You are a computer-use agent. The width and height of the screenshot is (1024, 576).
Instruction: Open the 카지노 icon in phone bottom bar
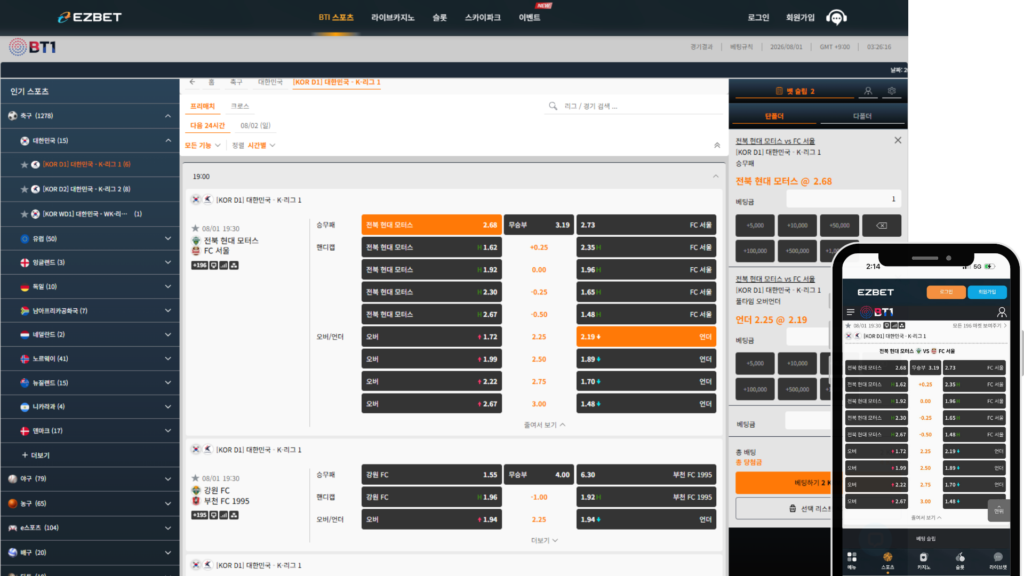point(923,557)
